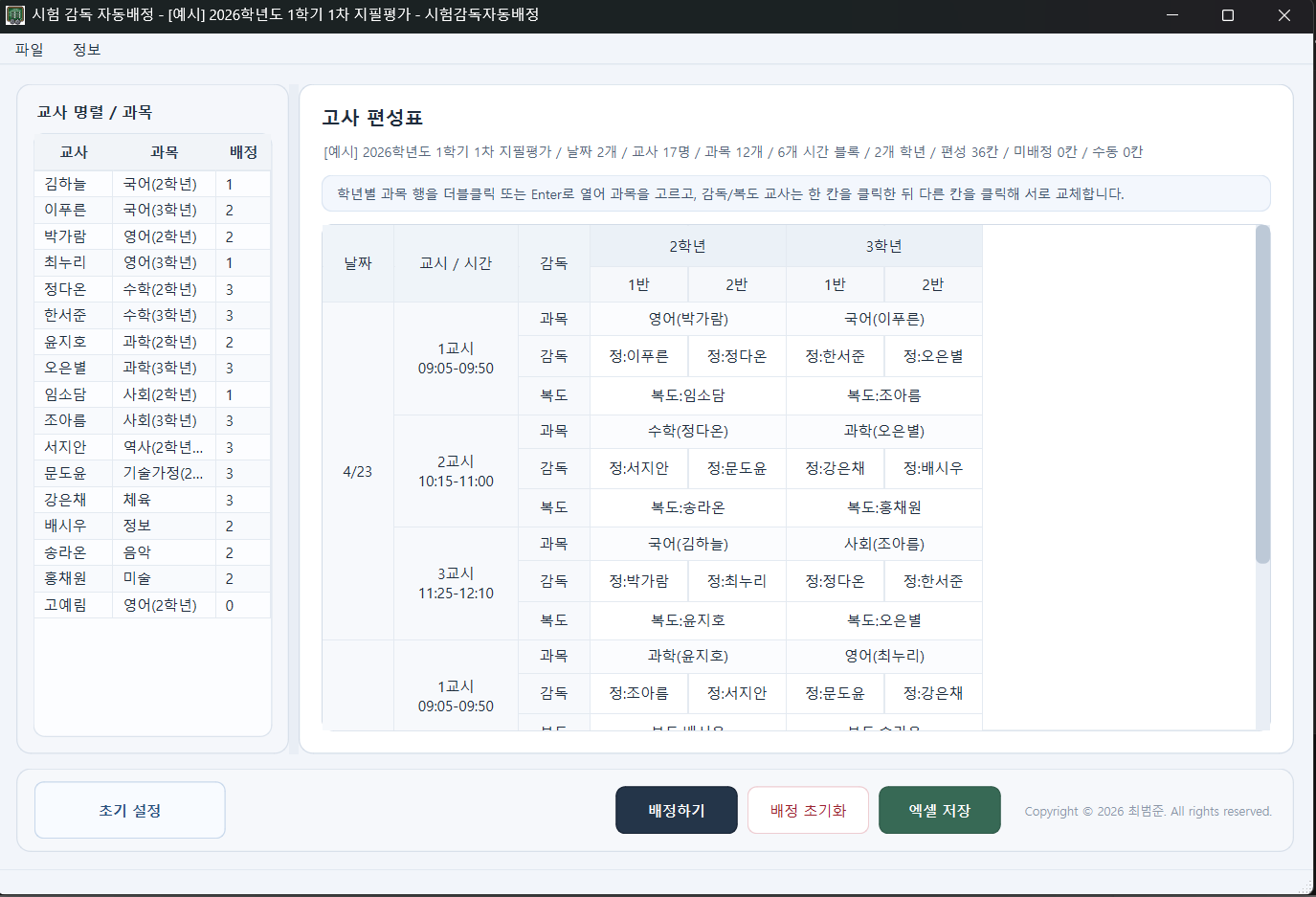Image resolution: width=1316 pixels, height=897 pixels.
Task: Click hallway cell 복도:송라온
Action: 688,507
